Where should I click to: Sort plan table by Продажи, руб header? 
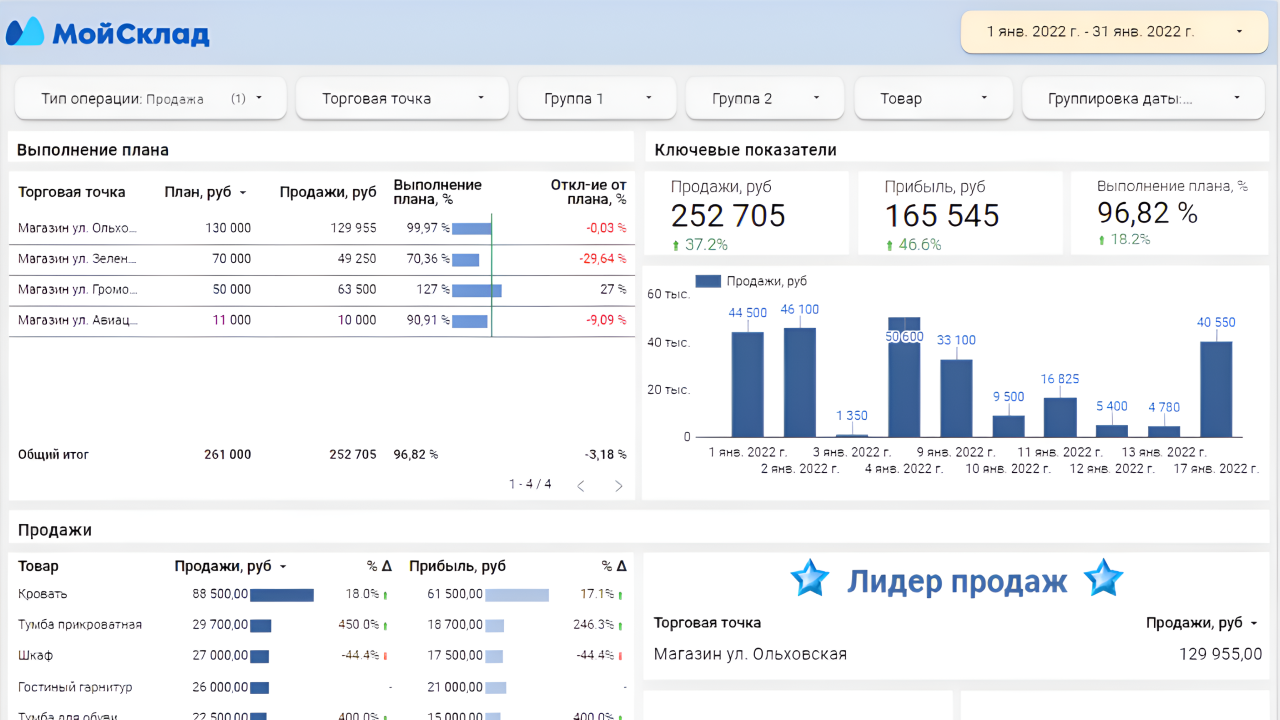coord(328,192)
